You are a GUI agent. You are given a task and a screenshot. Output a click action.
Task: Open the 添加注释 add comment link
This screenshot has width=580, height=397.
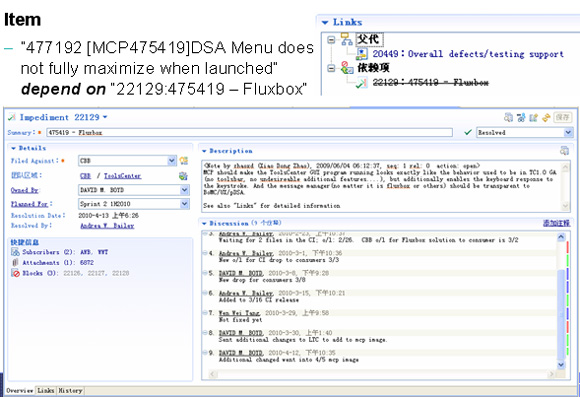click(x=556, y=223)
